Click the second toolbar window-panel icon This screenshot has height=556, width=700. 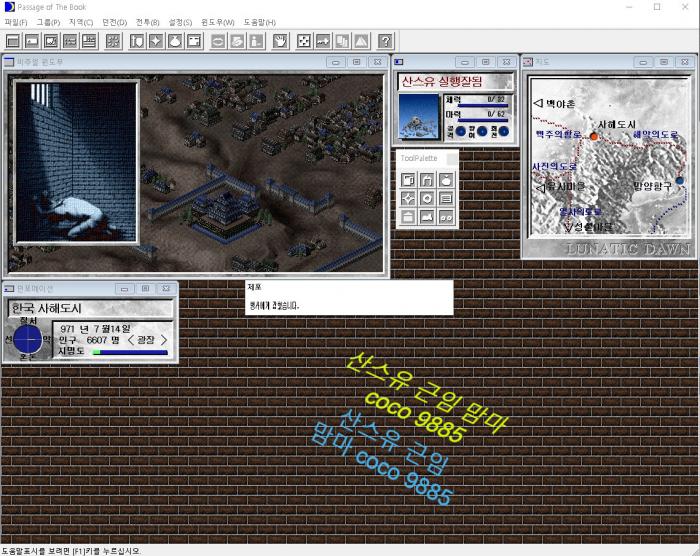tap(32, 41)
